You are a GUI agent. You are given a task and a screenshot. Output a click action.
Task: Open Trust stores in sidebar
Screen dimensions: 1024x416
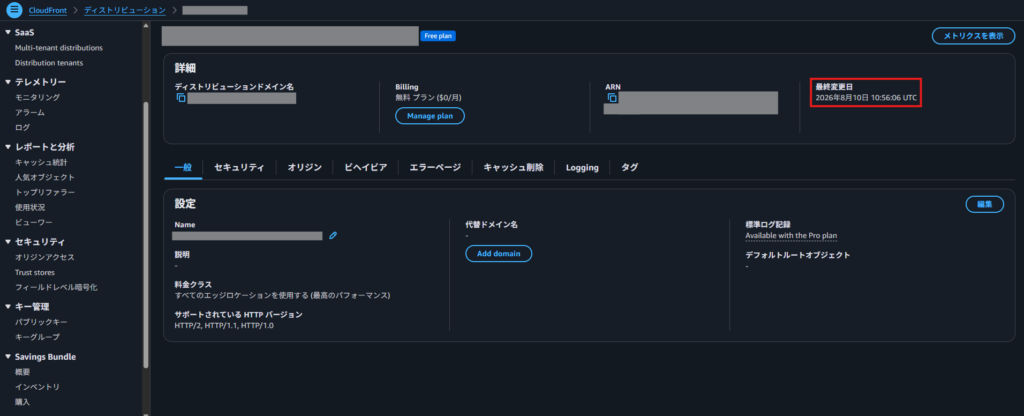point(35,272)
